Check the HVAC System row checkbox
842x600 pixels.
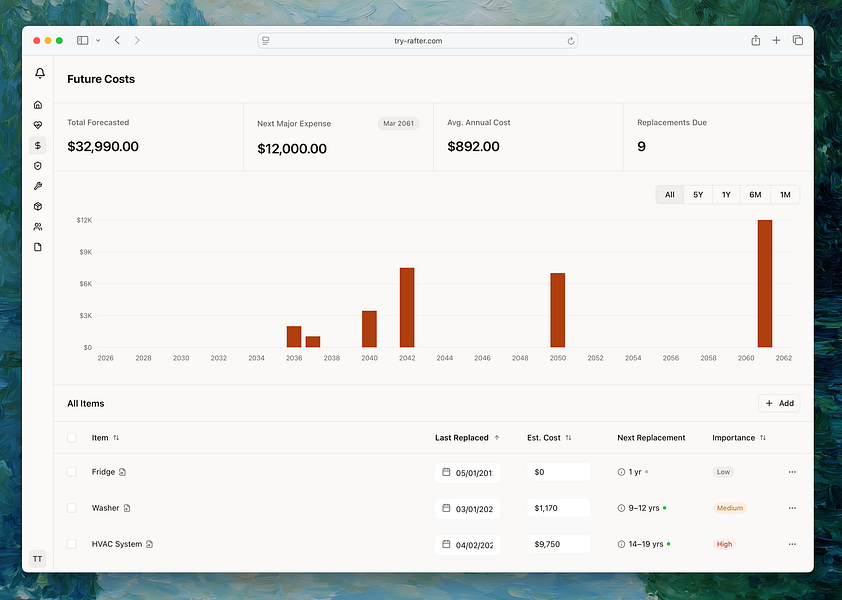(71, 544)
